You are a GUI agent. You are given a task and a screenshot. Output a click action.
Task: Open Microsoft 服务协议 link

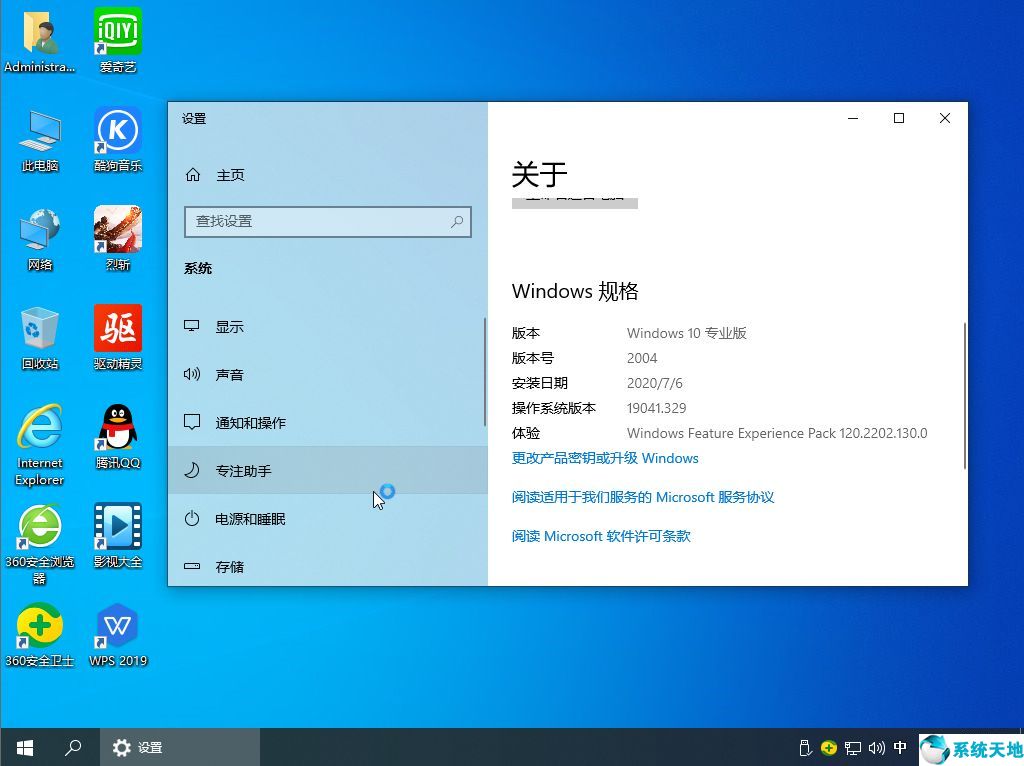[643, 497]
